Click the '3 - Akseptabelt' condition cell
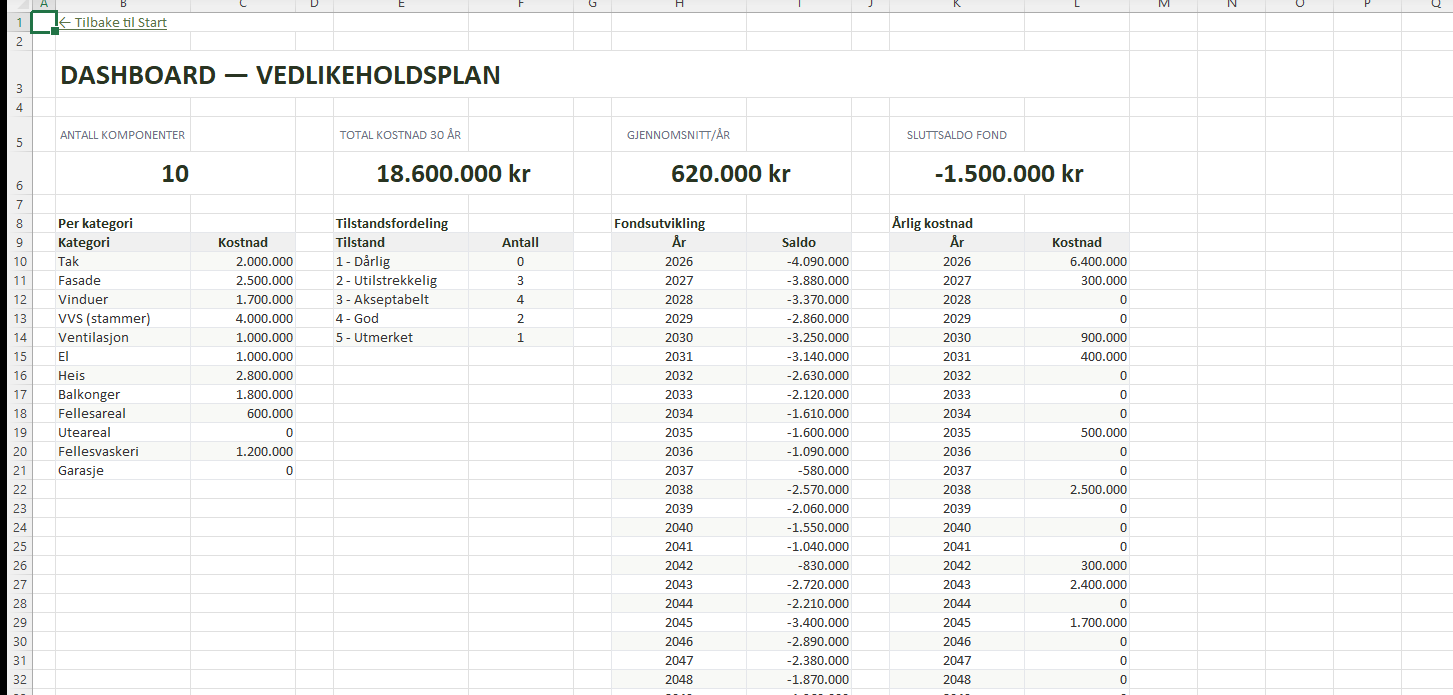The width and height of the screenshot is (1453, 695). pos(382,299)
